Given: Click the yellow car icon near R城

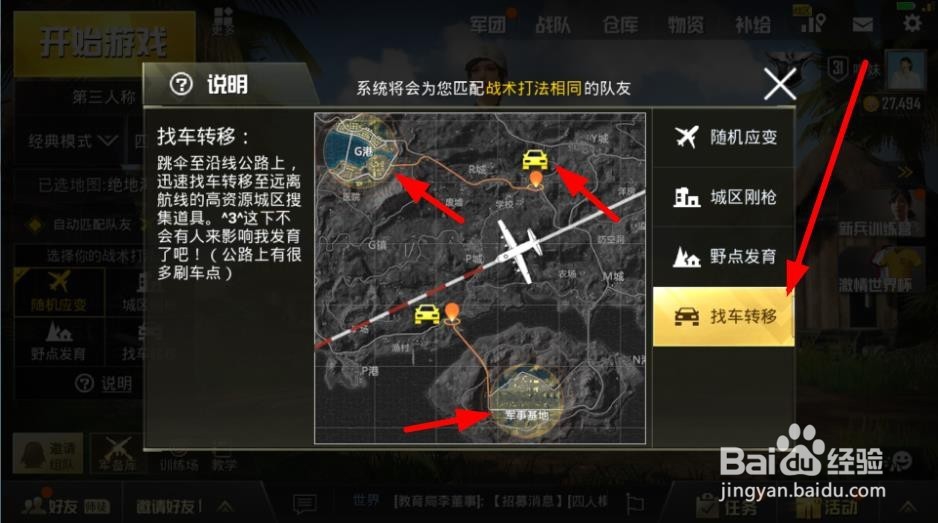Looking at the screenshot, I should pyautogui.click(x=535, y=160).
